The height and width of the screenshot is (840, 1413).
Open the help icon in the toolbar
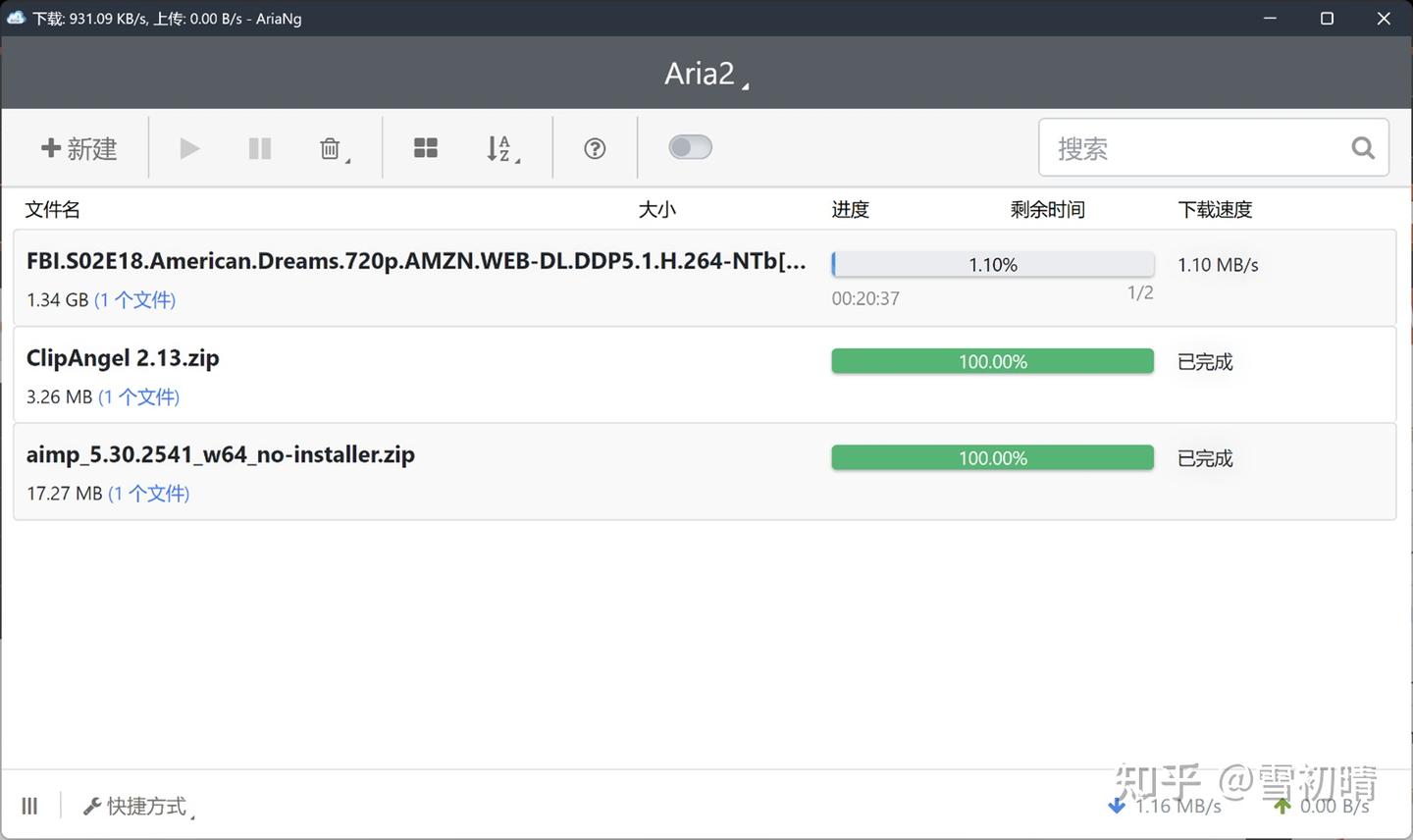tap(594, 147)
